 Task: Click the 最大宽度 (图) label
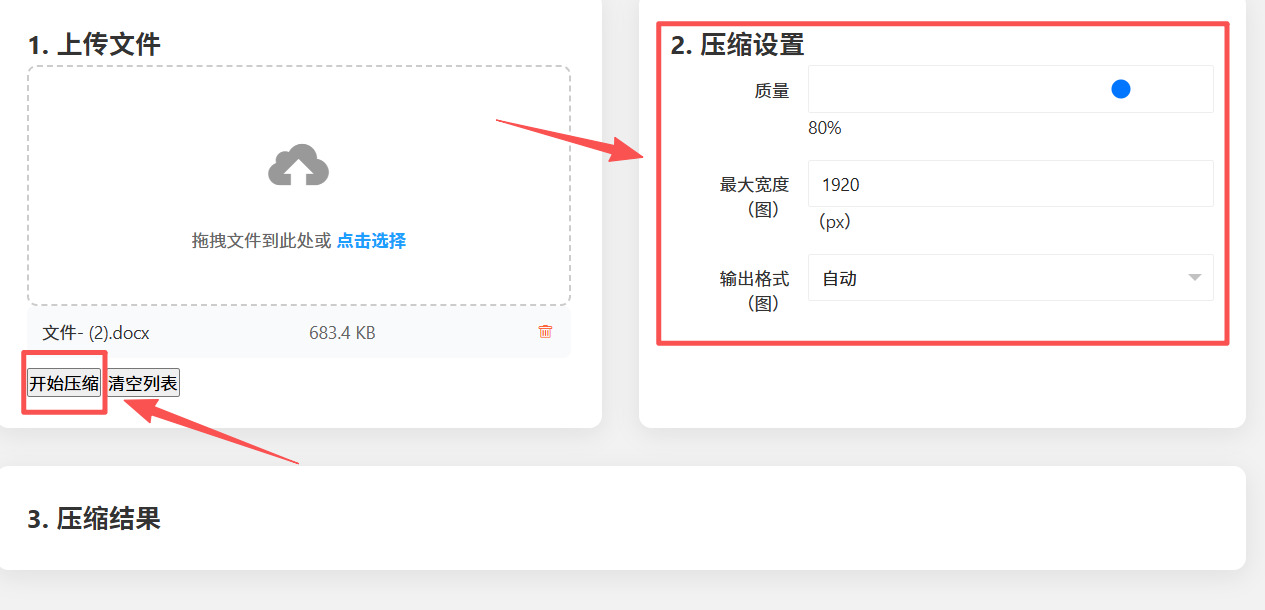pos(755,197)
